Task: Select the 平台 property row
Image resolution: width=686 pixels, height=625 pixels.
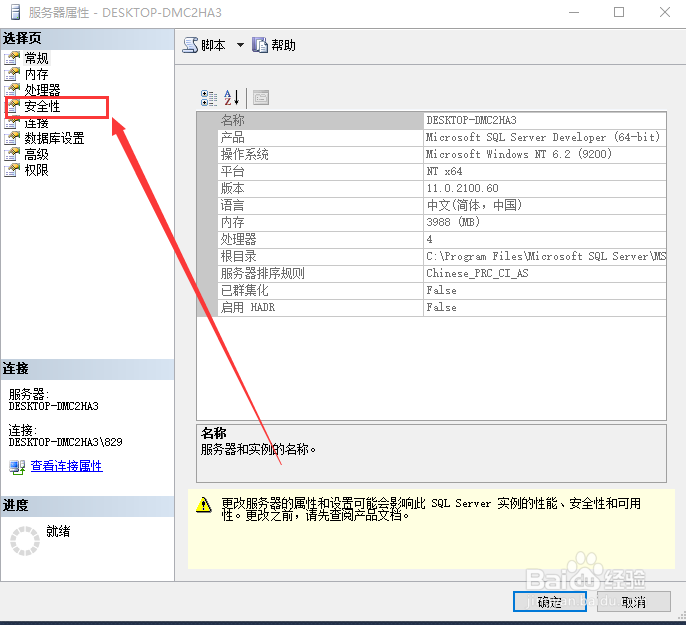Action: pos(442,171)
